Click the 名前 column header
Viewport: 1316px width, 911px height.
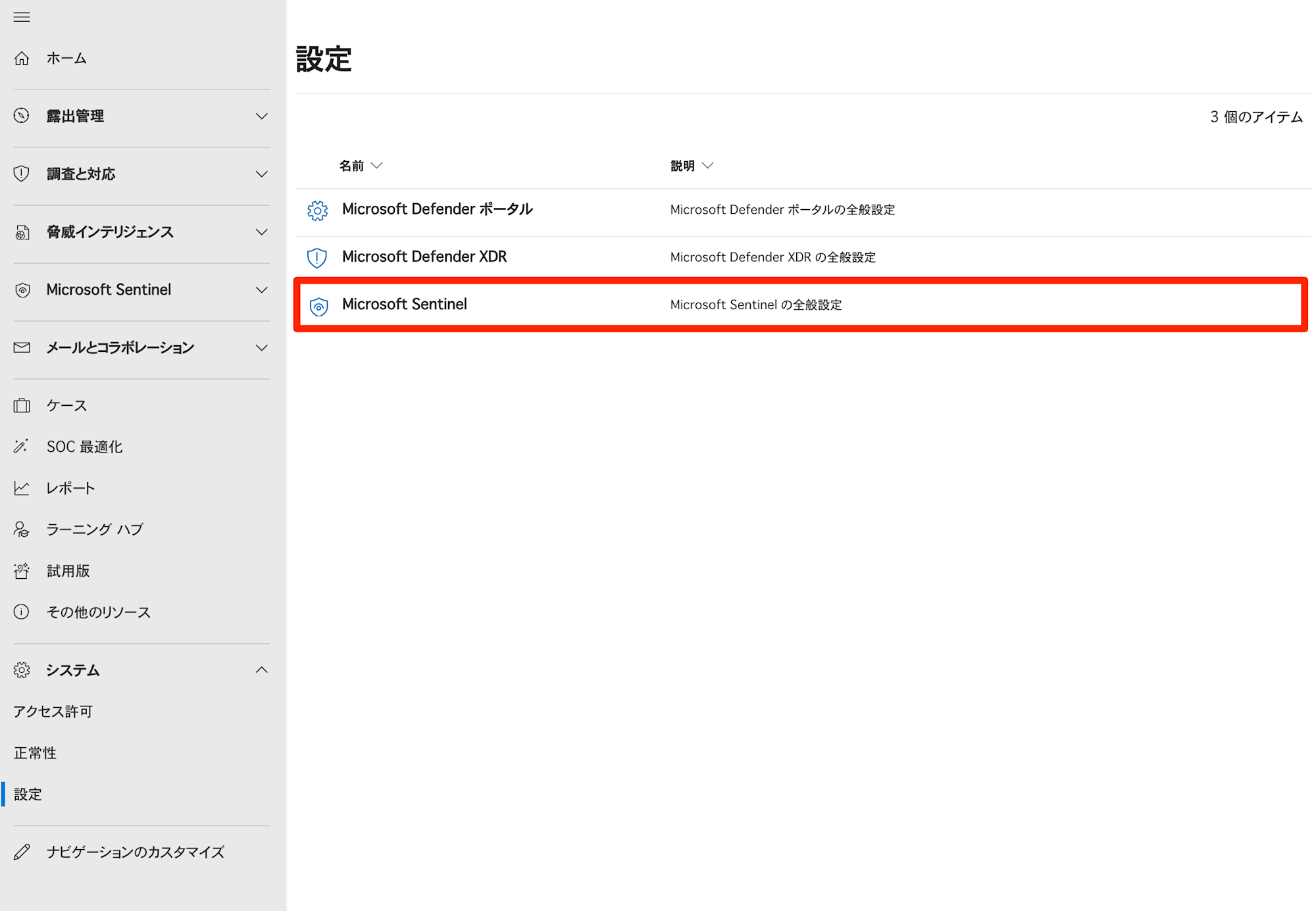(x=351, y=166)
